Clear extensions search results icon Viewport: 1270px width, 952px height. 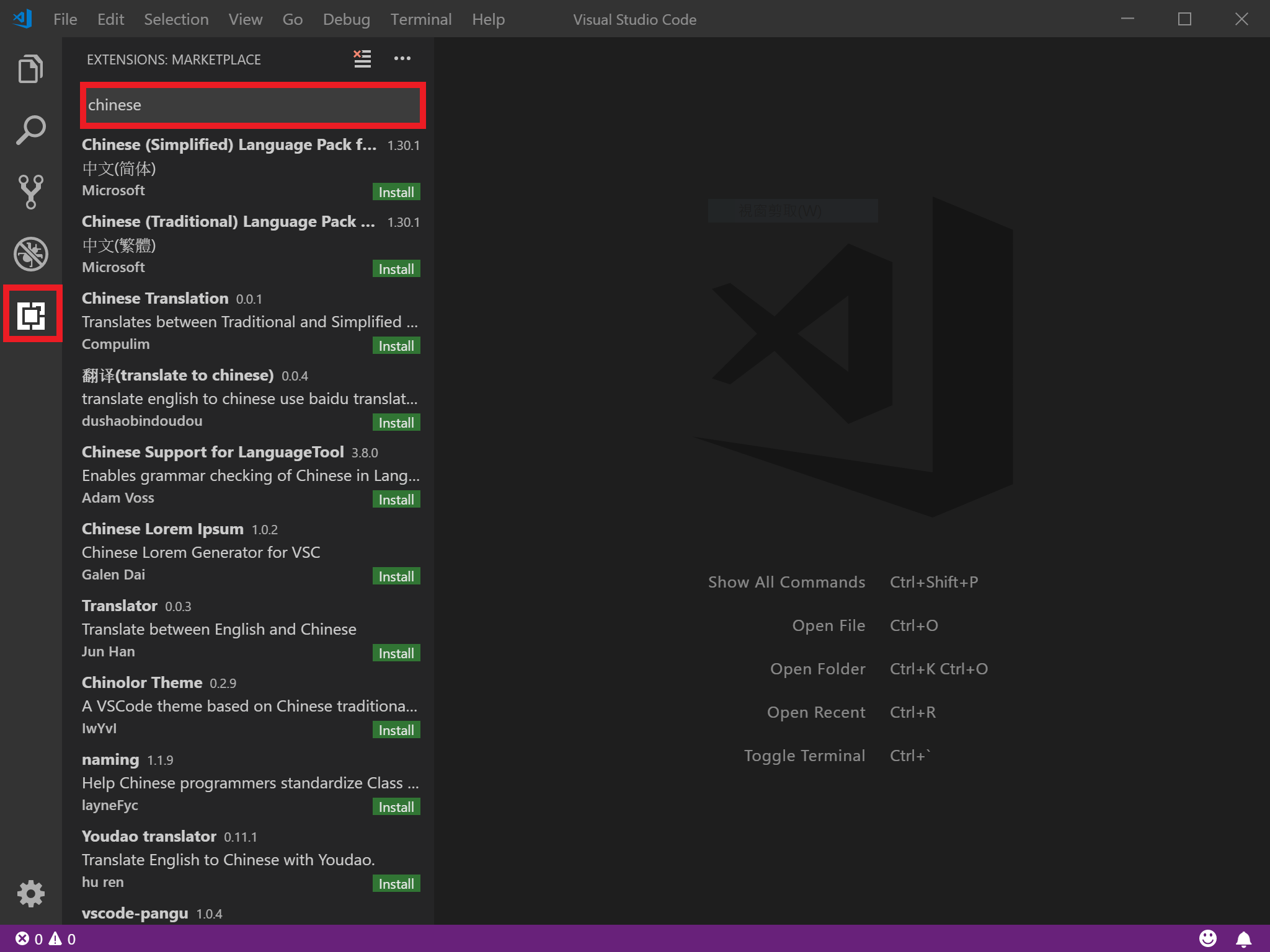pos(362,59)
